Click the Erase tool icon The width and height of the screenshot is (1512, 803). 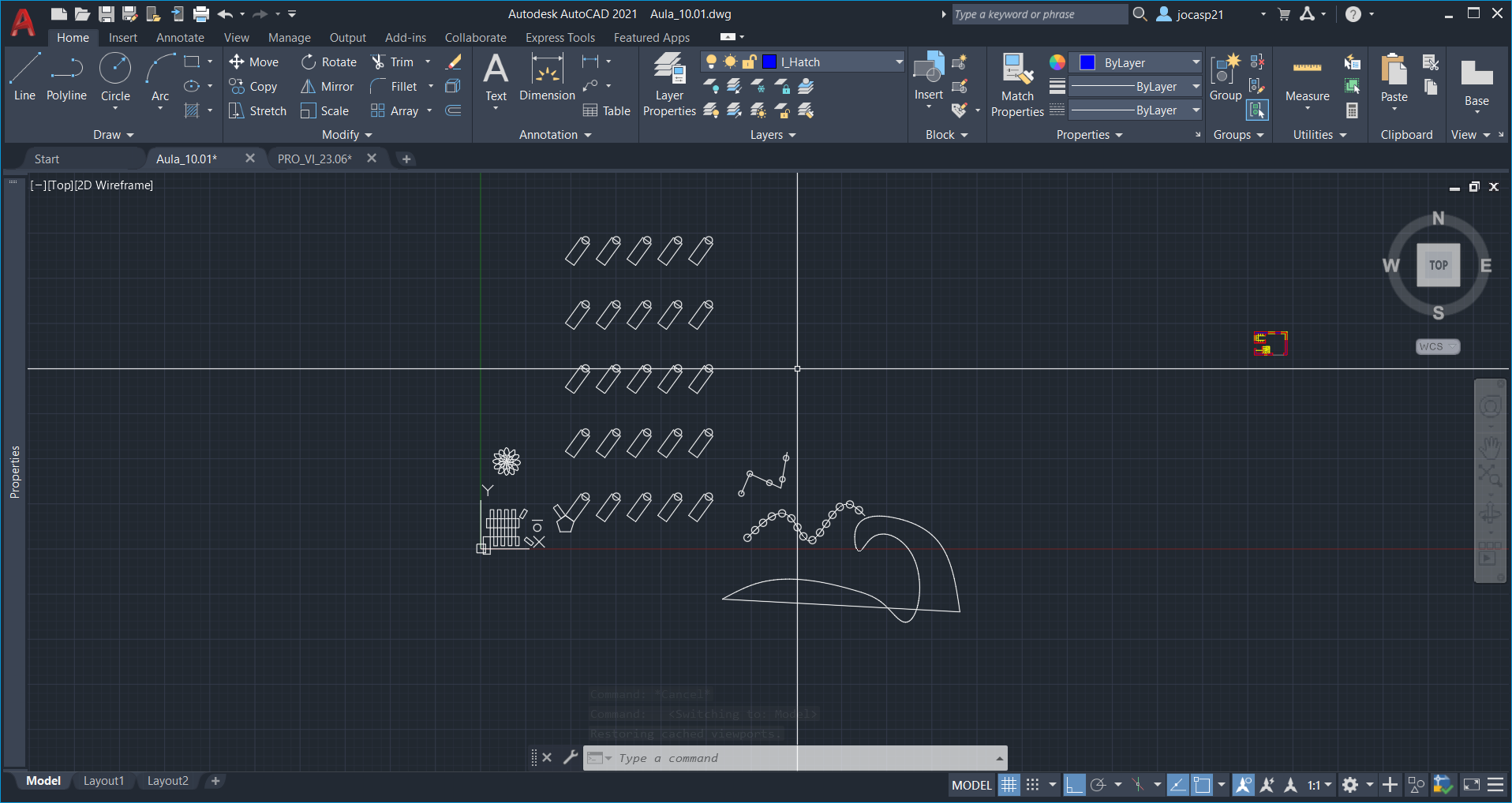tap(454, 62)
